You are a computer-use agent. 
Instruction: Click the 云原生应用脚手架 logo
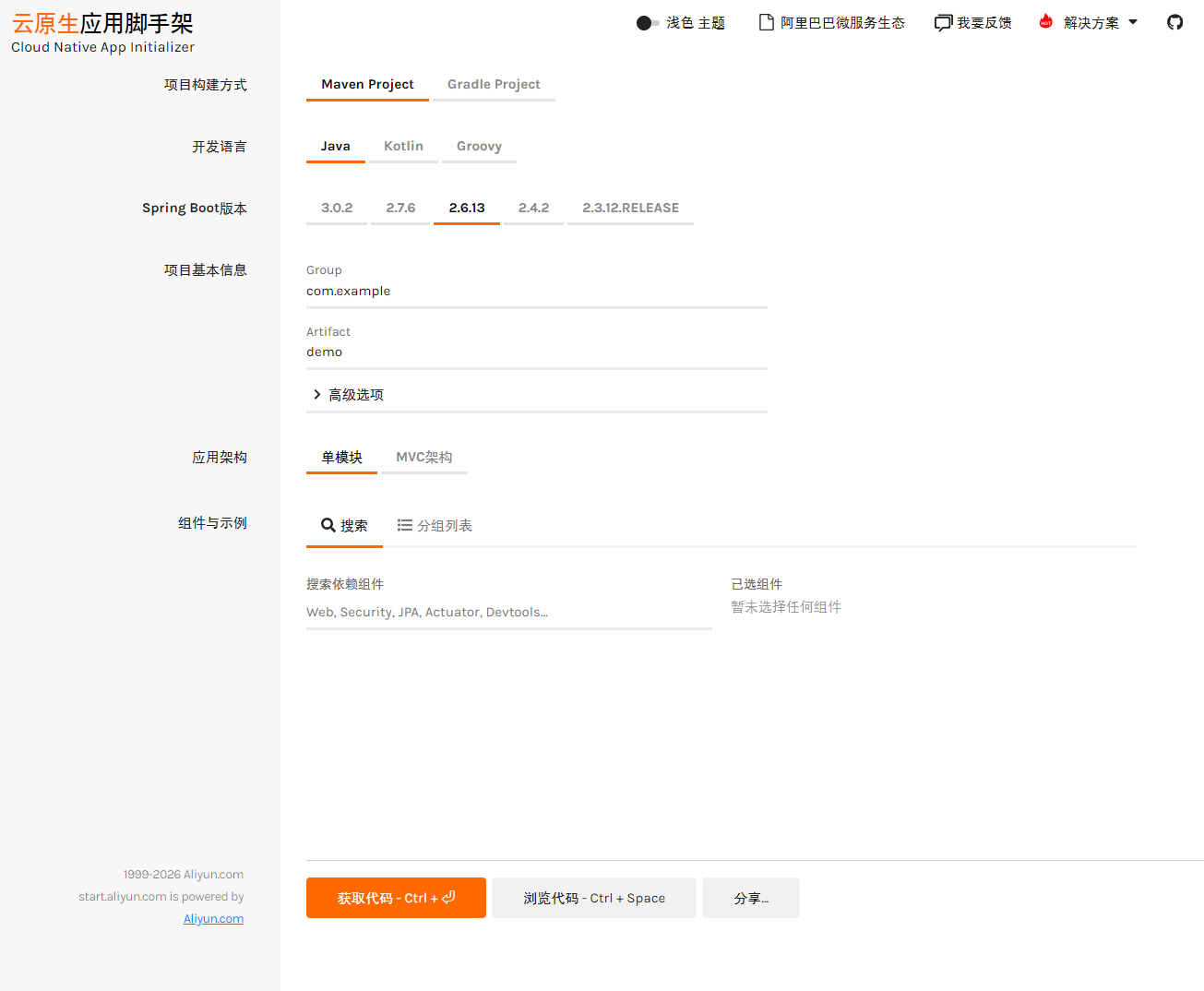pyautogui.click(x=102, y=32)
